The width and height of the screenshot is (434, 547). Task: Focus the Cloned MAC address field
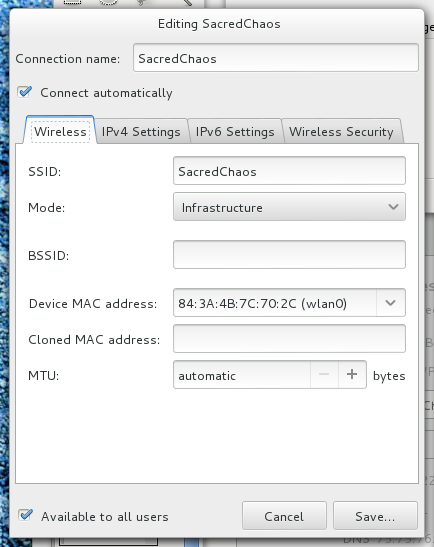pyautogui.click(x=289, y=338)
